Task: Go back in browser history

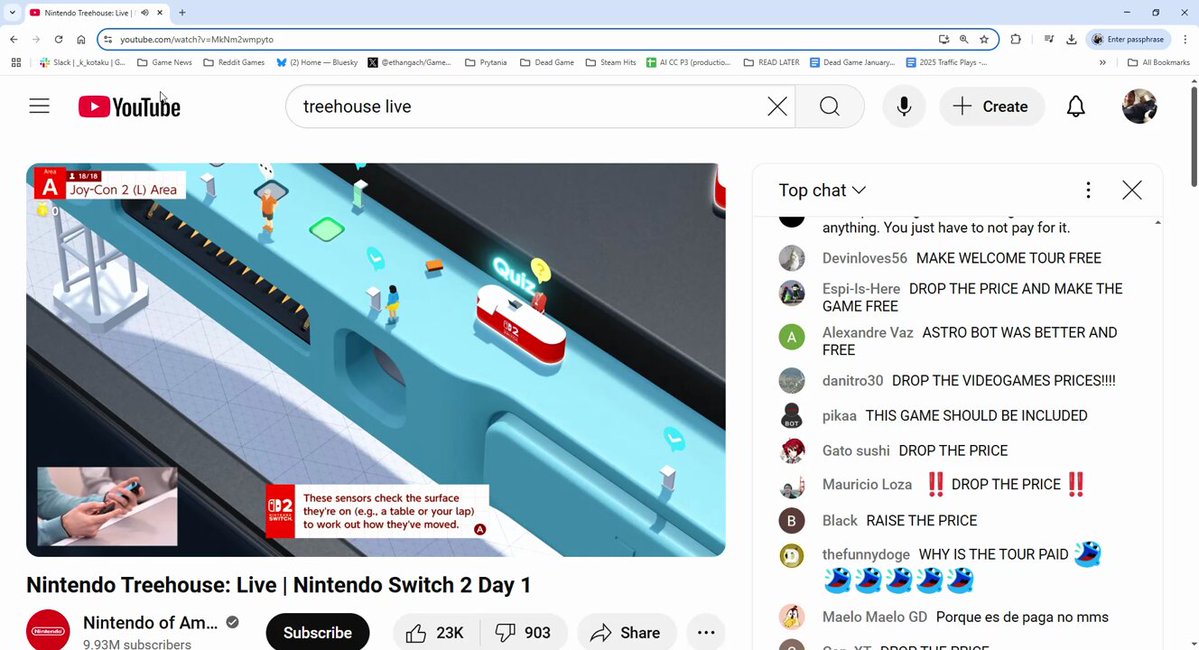Action: click(14, 39)
